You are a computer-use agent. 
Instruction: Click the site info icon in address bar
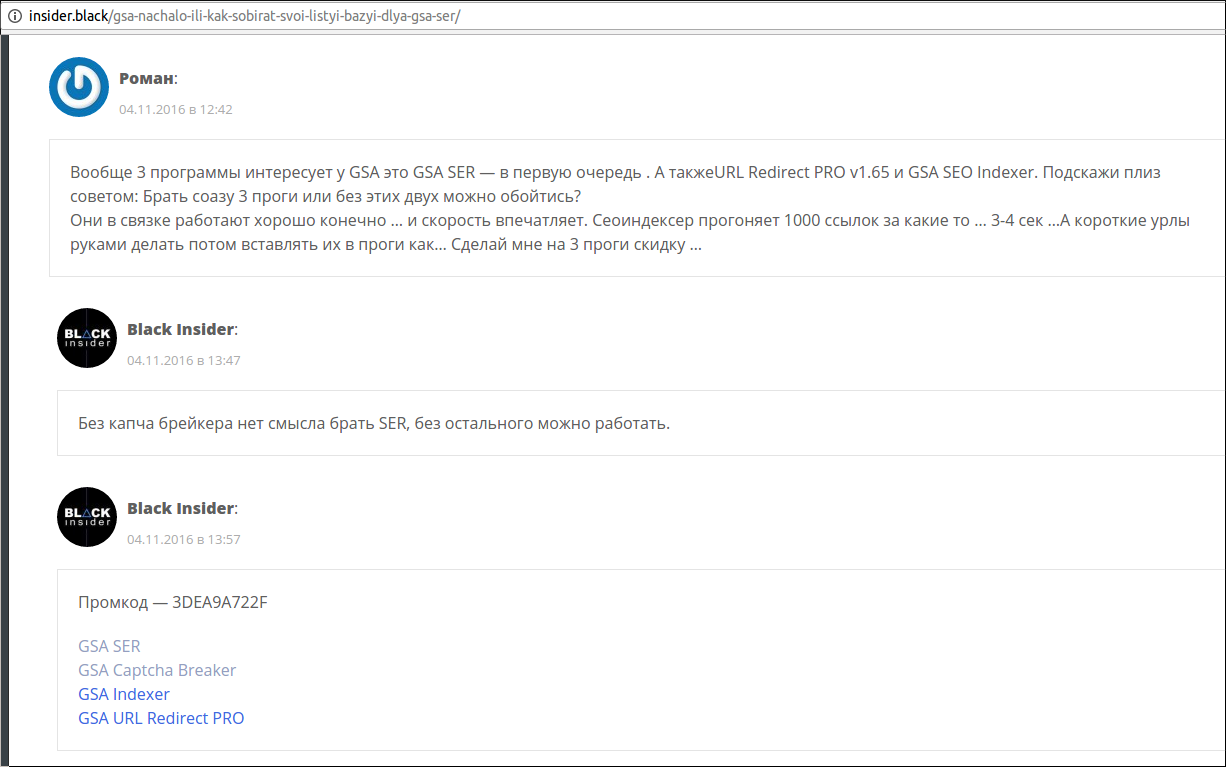[15, 17]
